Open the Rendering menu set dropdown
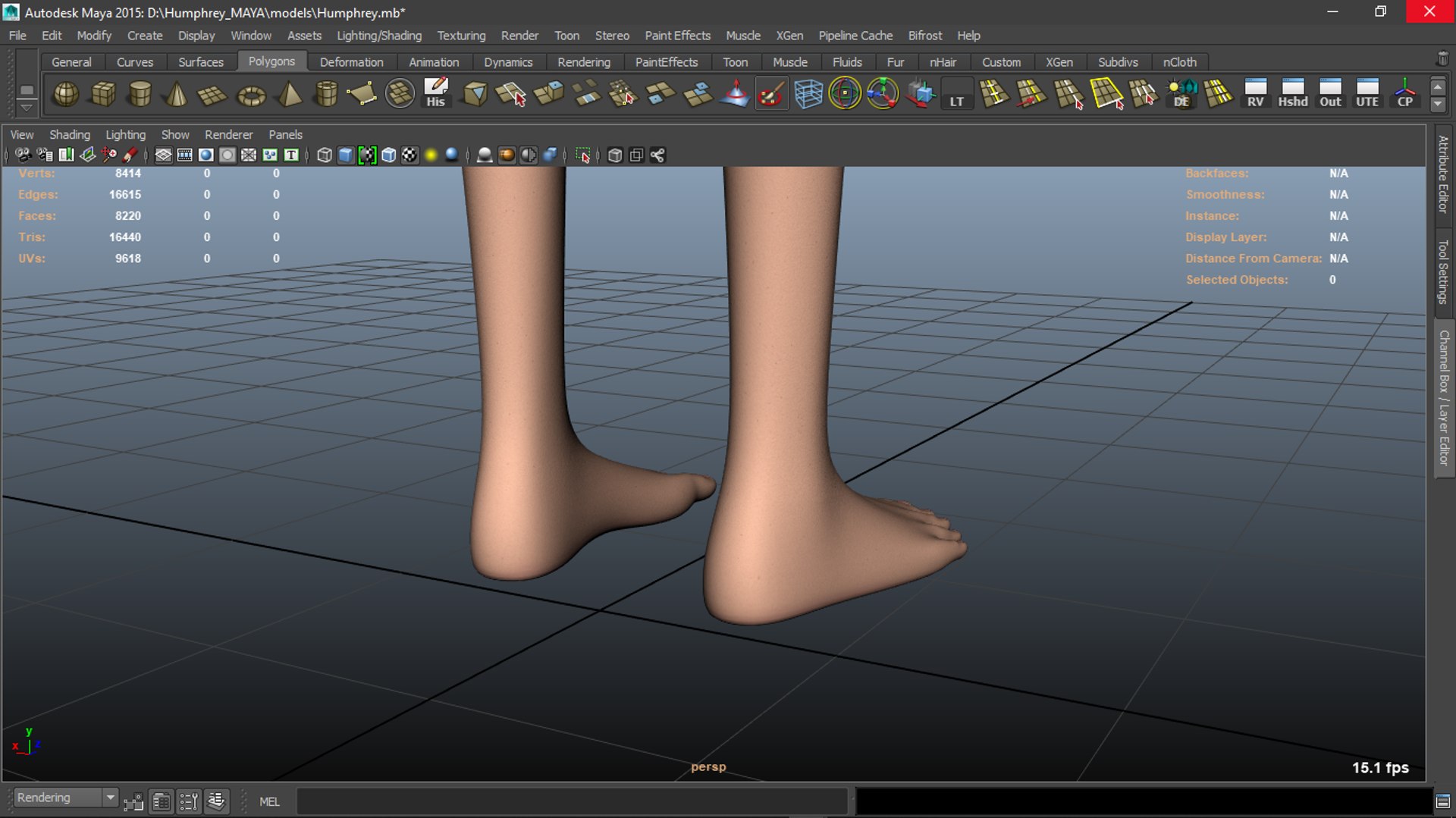 tap(66, 798)
